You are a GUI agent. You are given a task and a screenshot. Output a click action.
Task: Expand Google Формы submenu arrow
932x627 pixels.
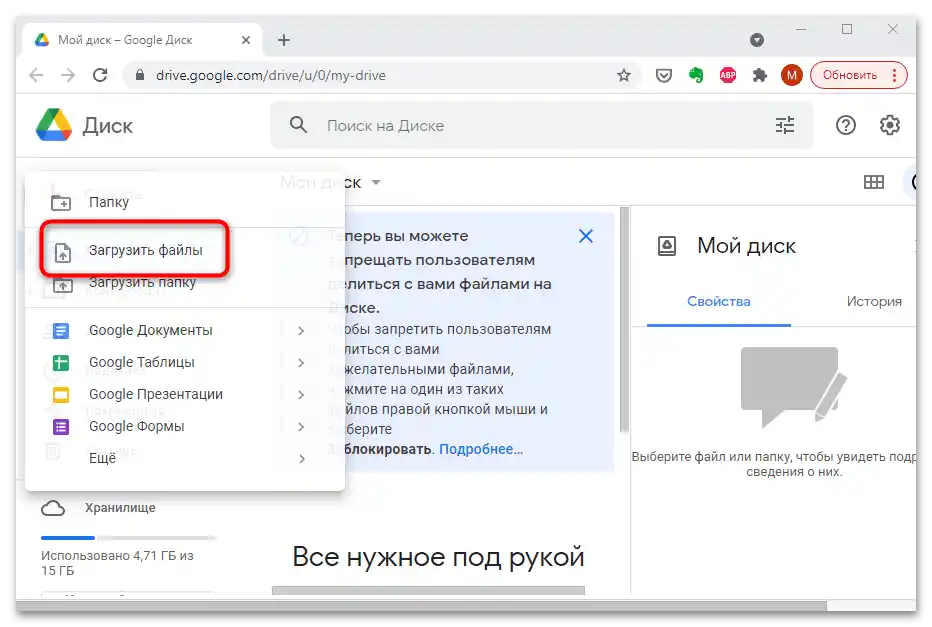(301, 427)
